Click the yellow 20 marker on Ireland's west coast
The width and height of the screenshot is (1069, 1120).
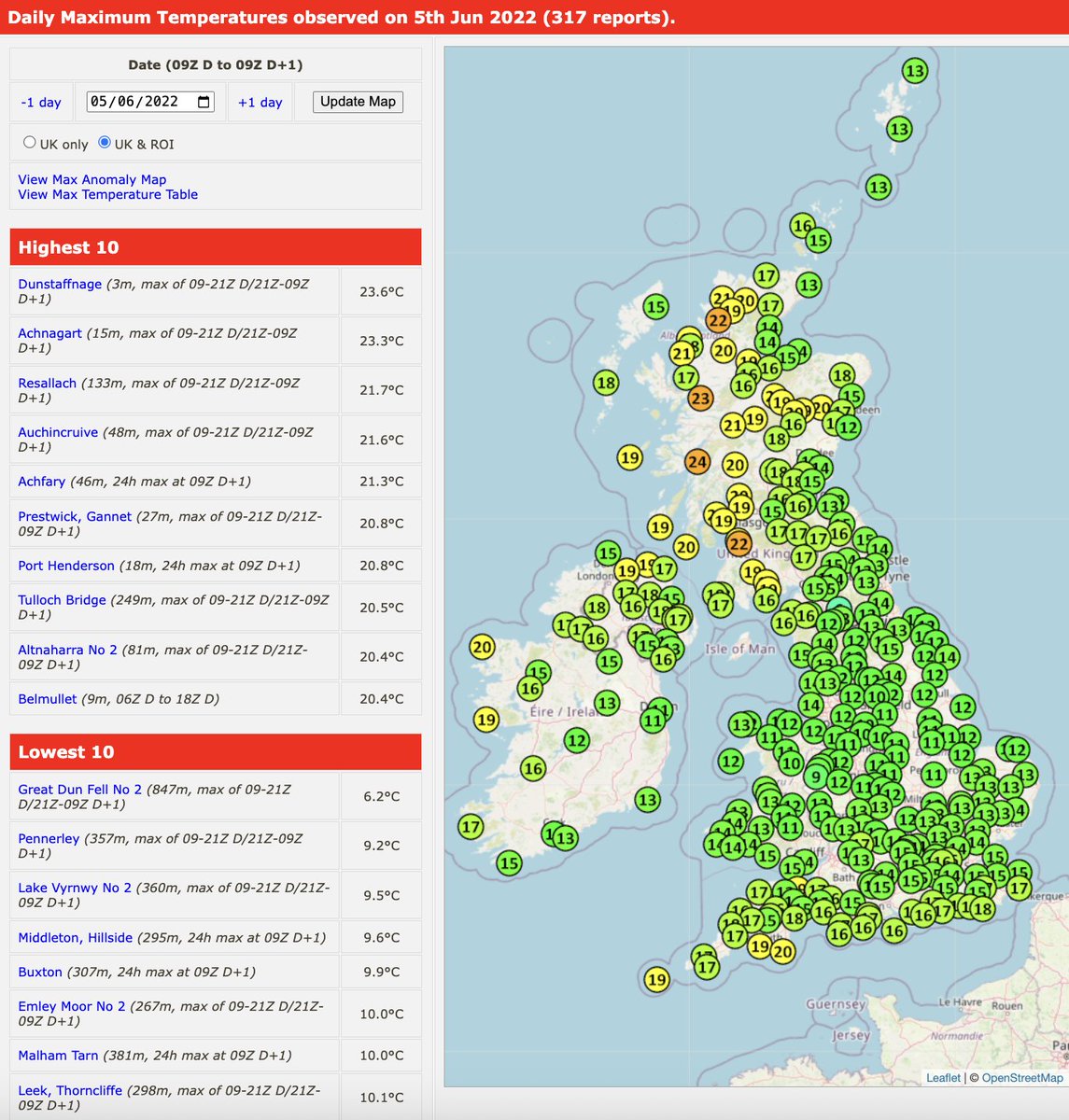point(482,647)
